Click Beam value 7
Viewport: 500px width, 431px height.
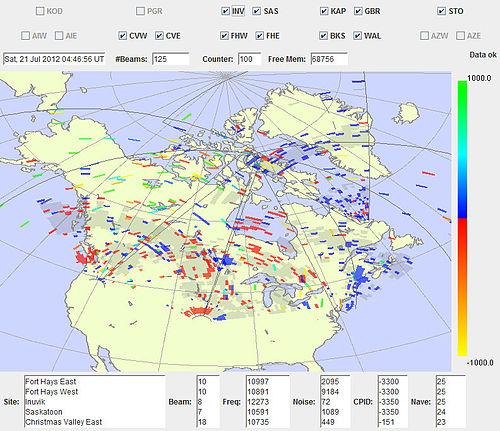[200, 412]
